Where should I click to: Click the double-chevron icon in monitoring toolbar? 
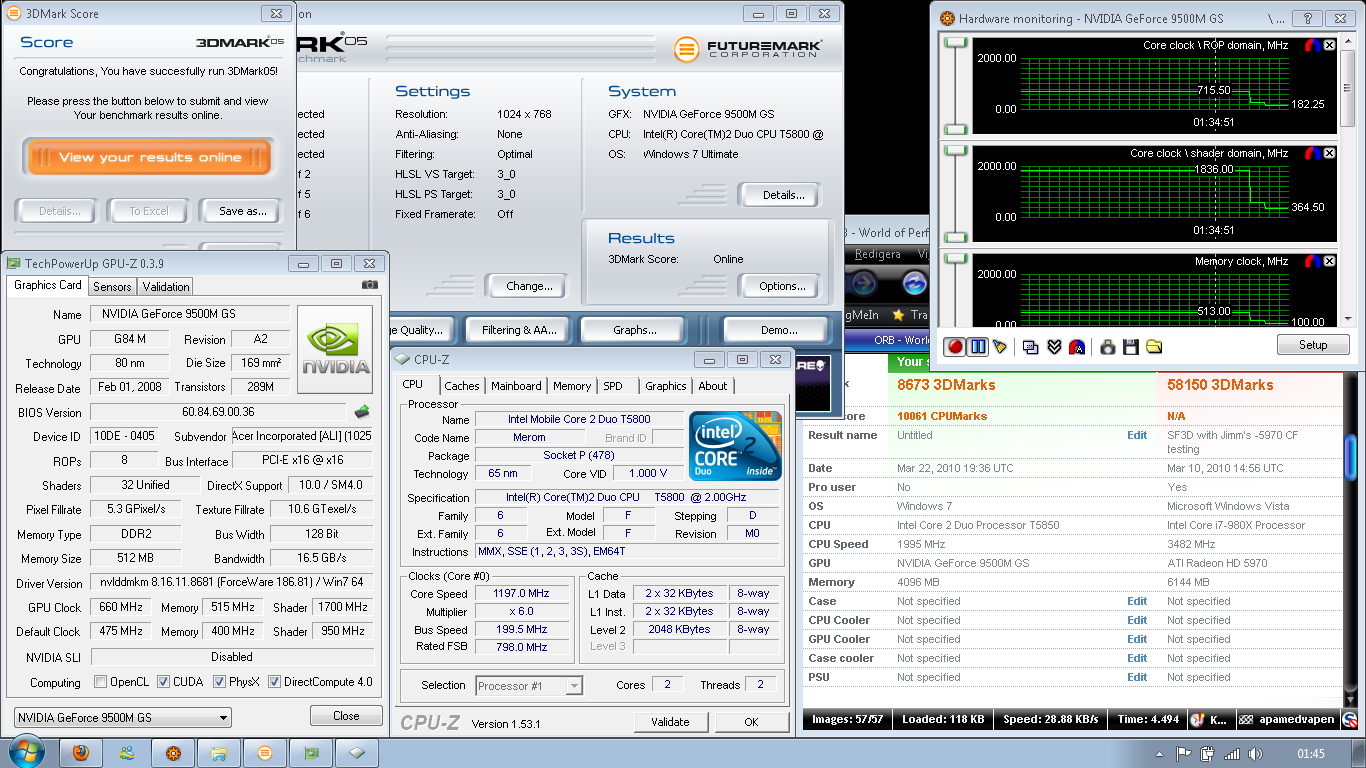[x=1054, y=346]
